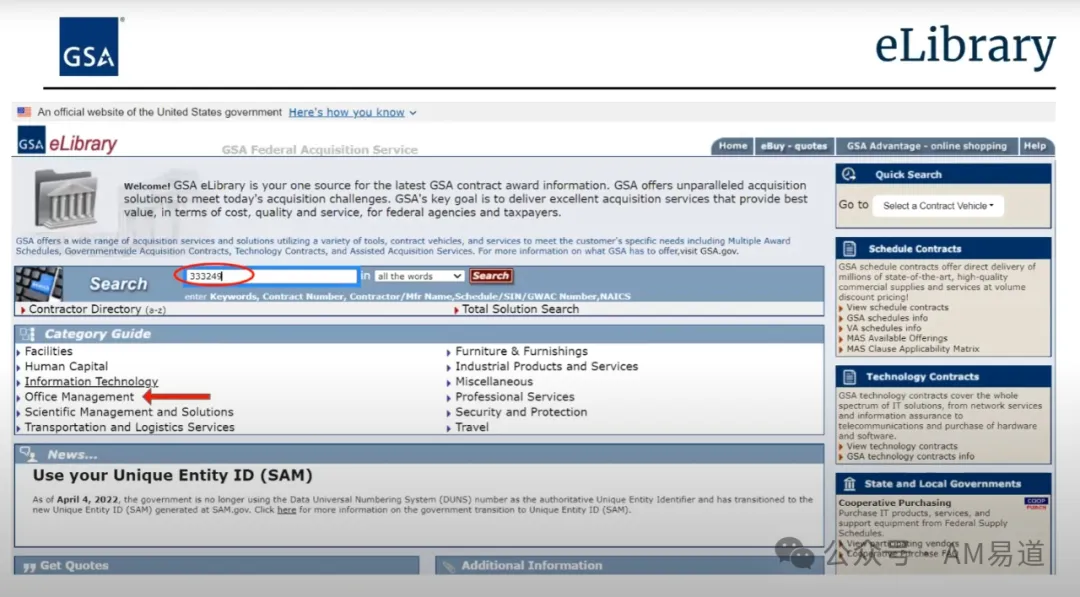Open VA schedules info link

(884, 328)
